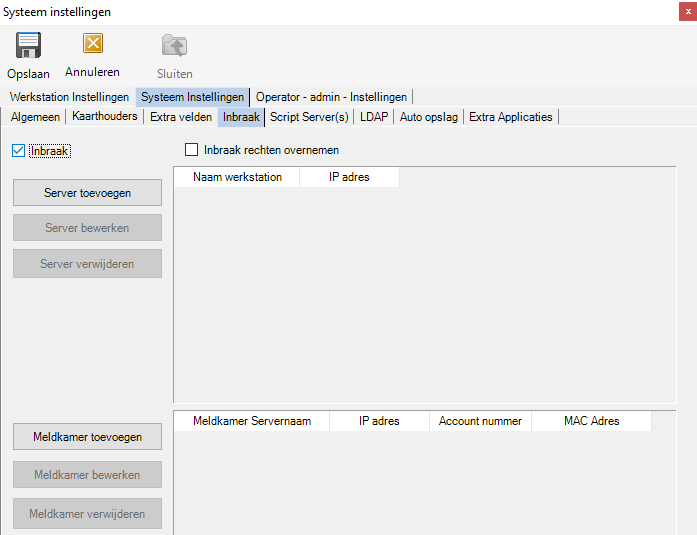Click the Server toevoegen button

(88, 193)
